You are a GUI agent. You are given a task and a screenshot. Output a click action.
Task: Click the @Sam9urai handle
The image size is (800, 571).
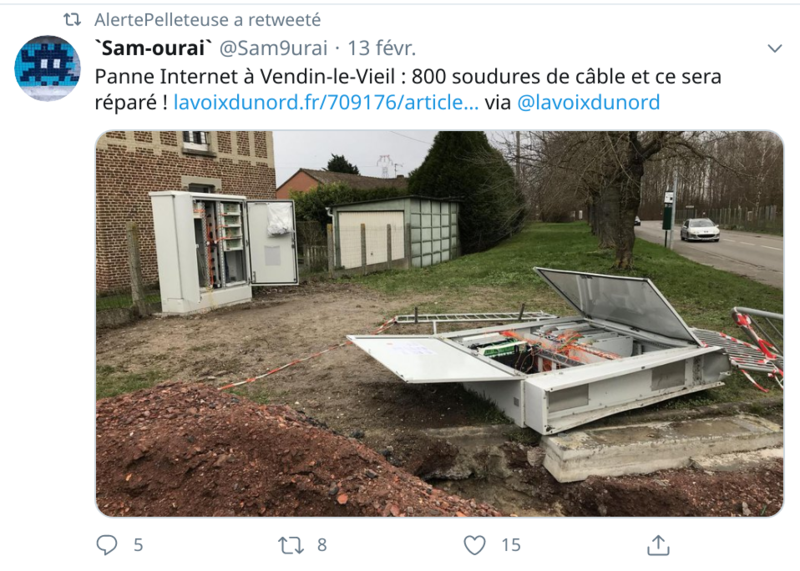pyautogui.click(x=273, y=48)
